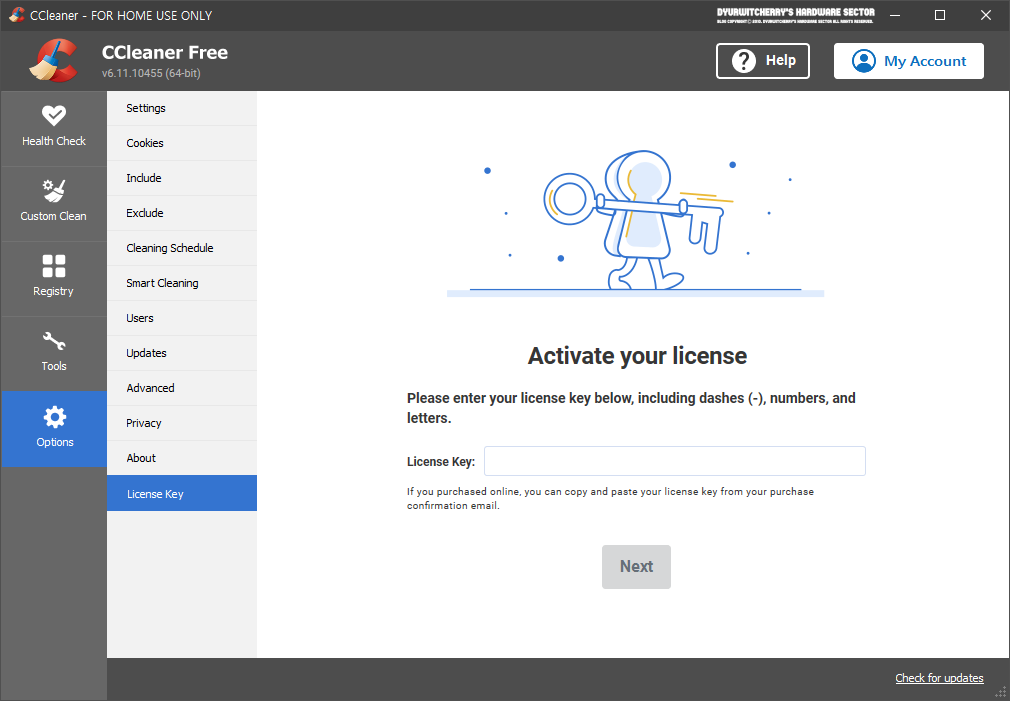Open the Health Check section
The image size is (1010, 701).
(x=53, y=129)
